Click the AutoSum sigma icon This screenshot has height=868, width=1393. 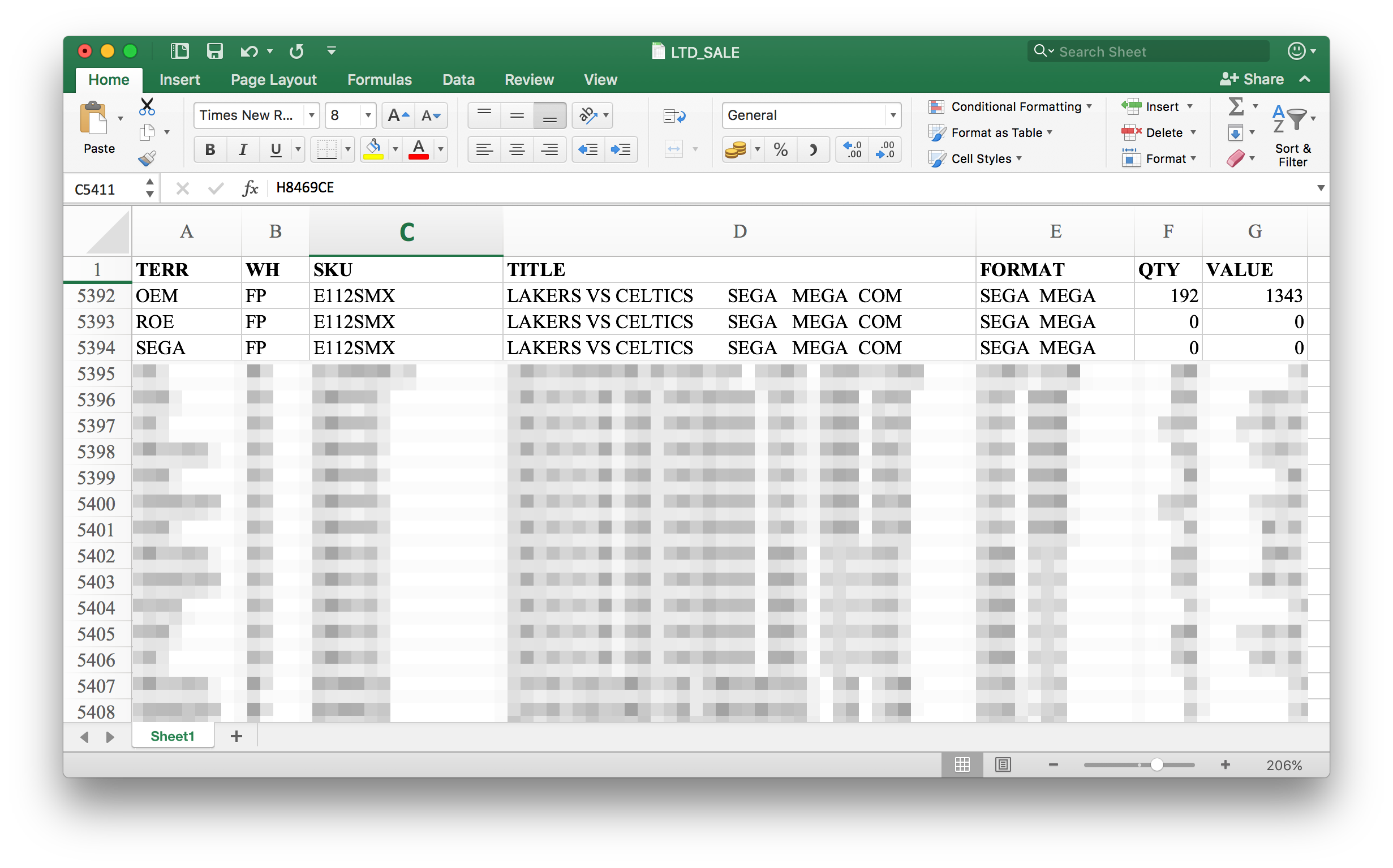(x=1236, y=106)
